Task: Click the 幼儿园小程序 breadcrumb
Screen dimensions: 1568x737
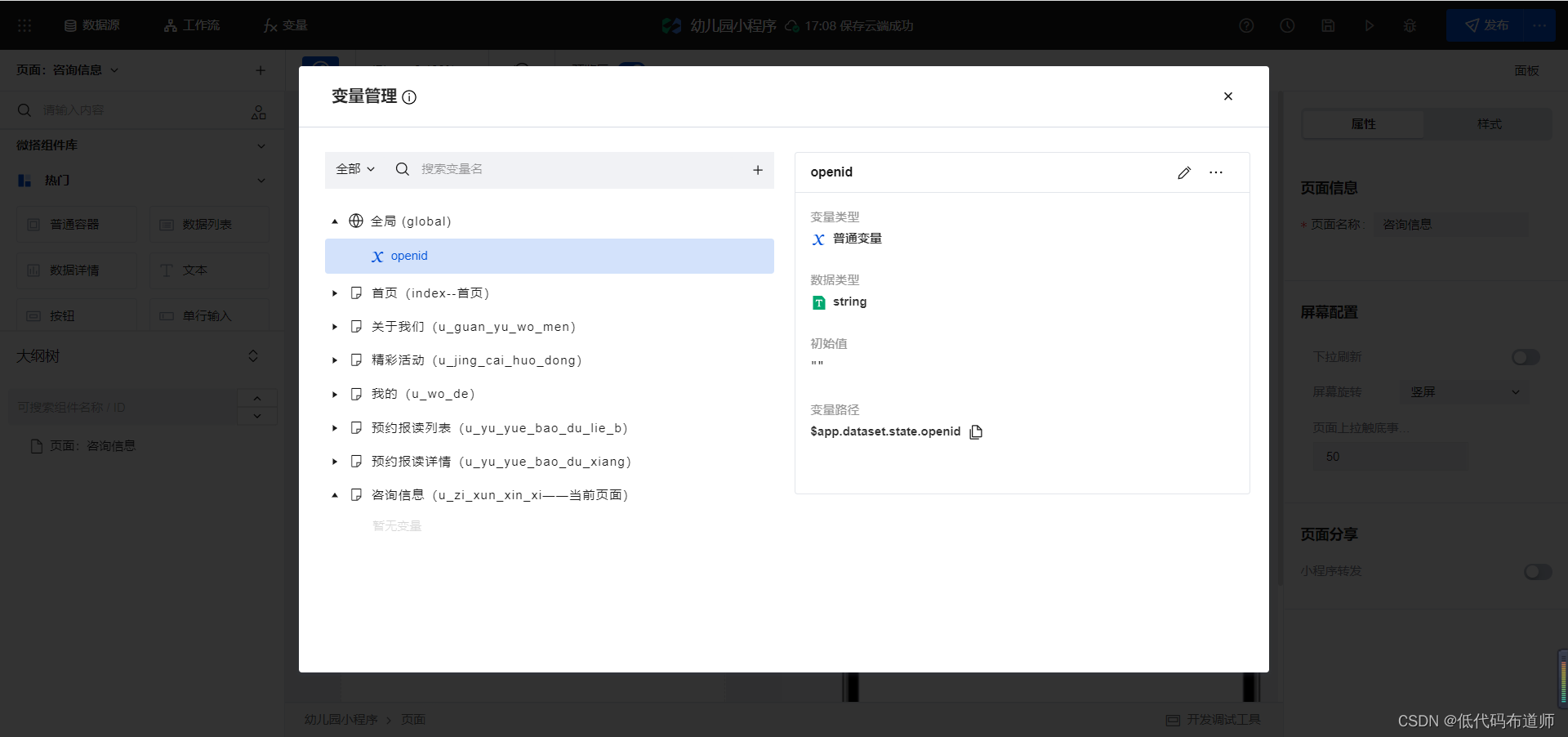Action: tap(341, 720)
